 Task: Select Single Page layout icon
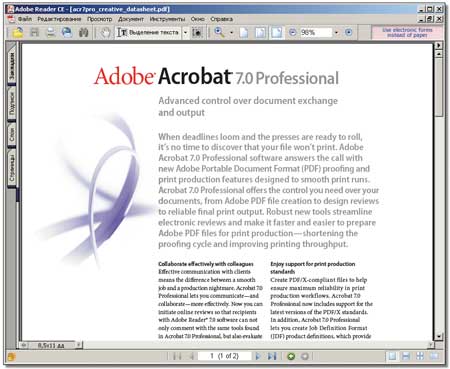click(392, 356)
